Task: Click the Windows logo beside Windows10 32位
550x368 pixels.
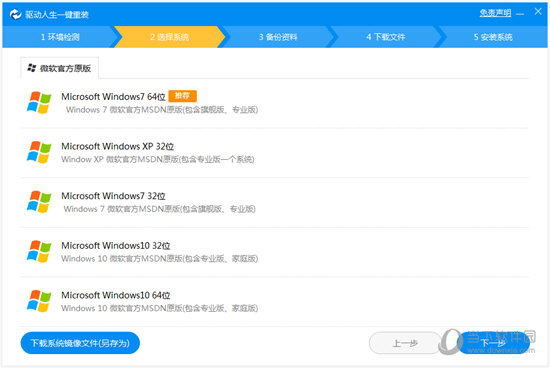Action: click(x=39, y=251)
